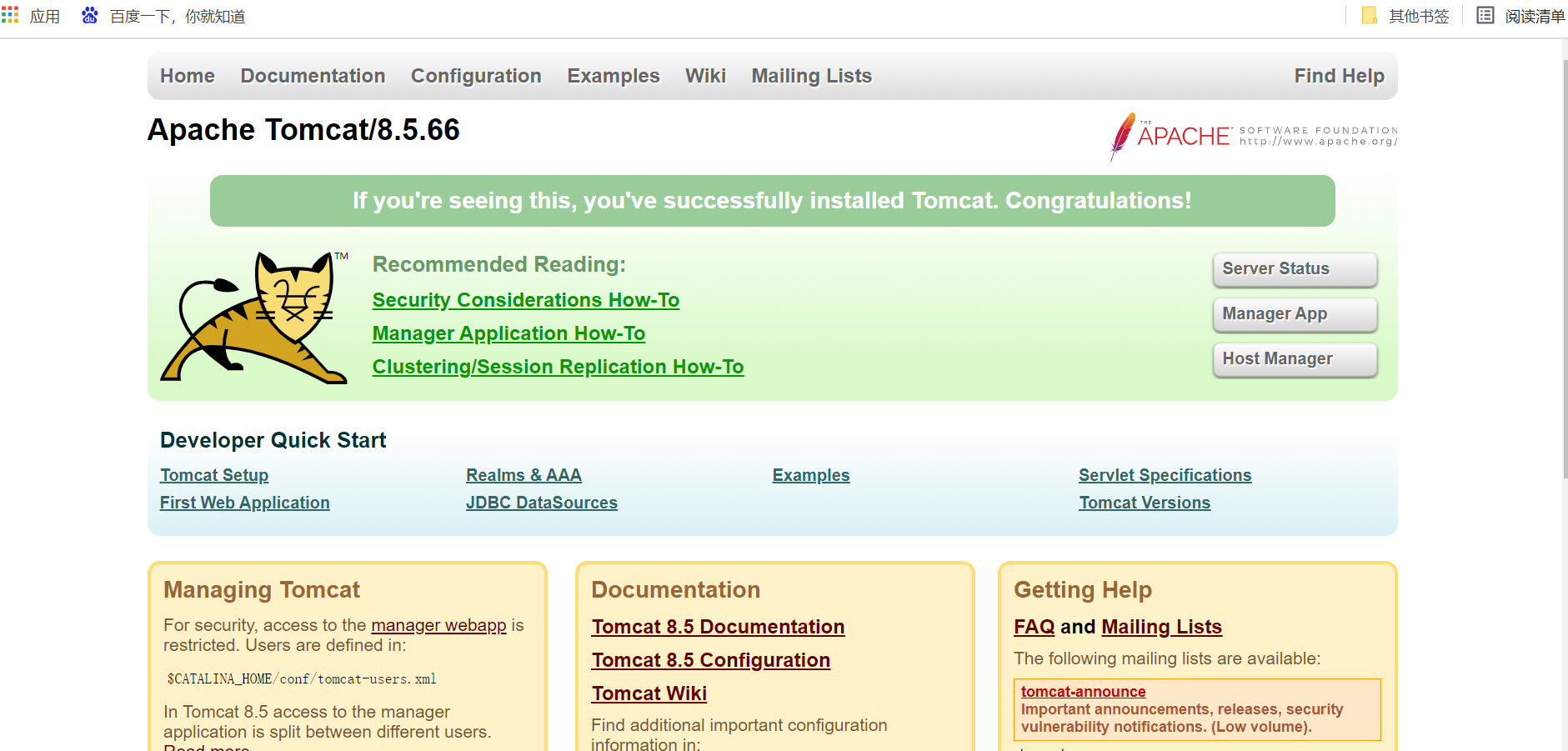This screenshot has height=751, width=1568.
Task: Open Tomcat 8.5 Configuration link
Action: click(x=711, y=660)
